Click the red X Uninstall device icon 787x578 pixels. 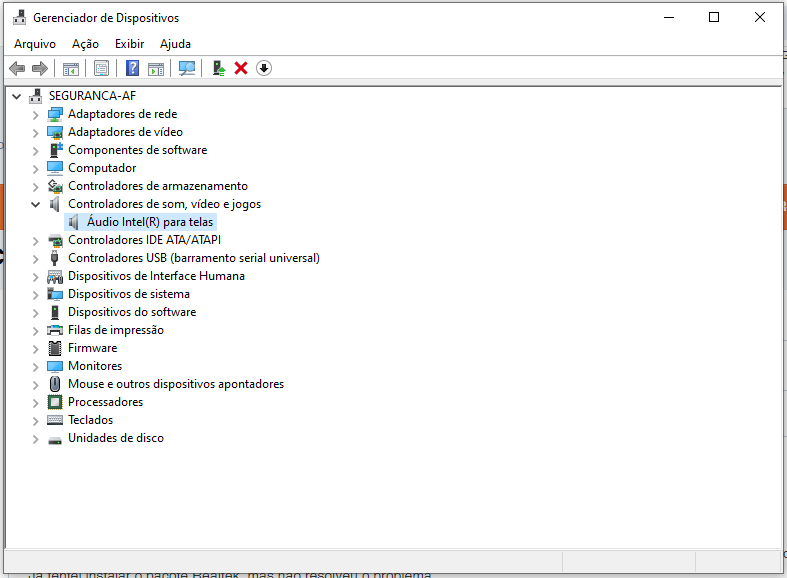click(241, 68)
